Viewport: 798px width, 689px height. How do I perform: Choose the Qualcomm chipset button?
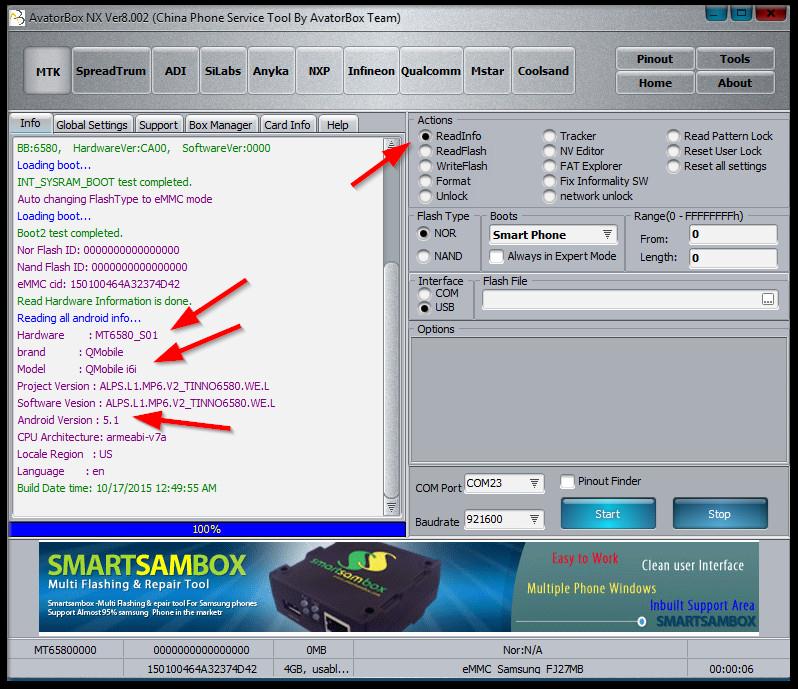(x=430, y=71)
